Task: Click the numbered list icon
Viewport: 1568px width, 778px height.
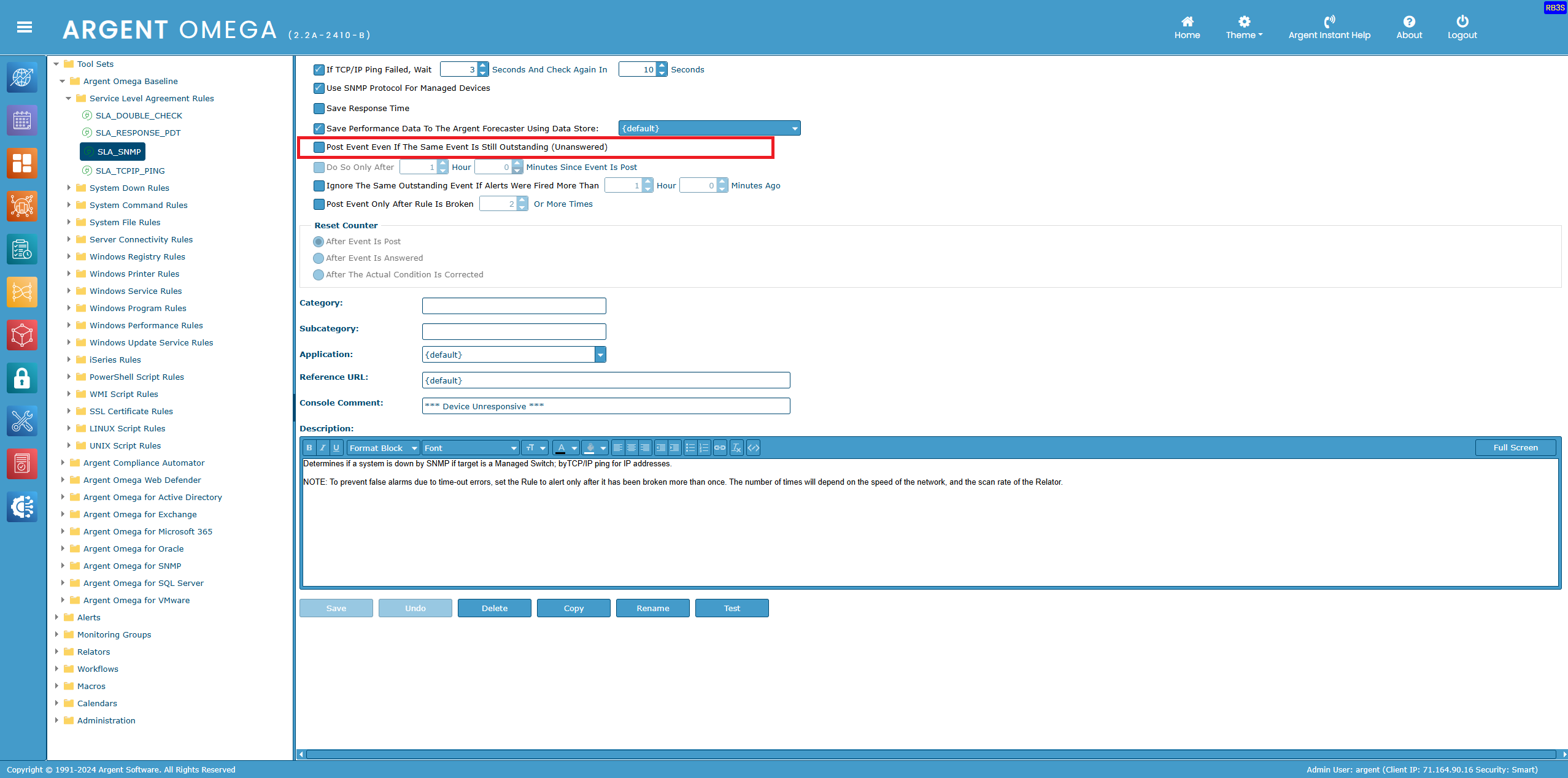Action: click(x=704, y=448)
